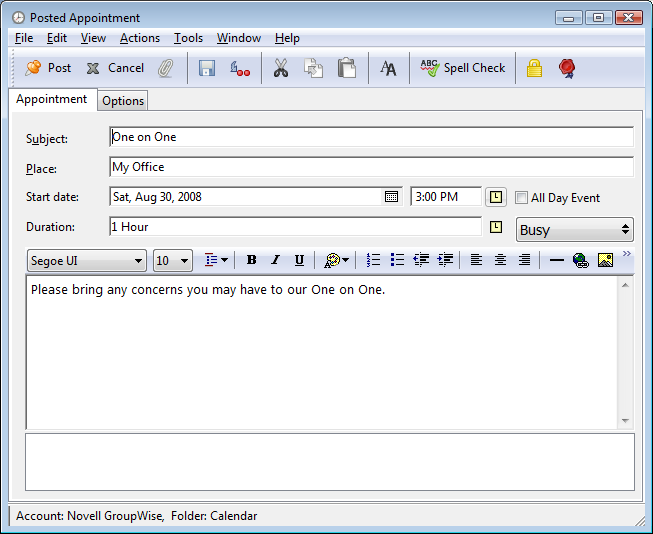Screen dimensions: 653x534
Task: Click the clipboard Paste icon
Action: (x=346, y=68)
